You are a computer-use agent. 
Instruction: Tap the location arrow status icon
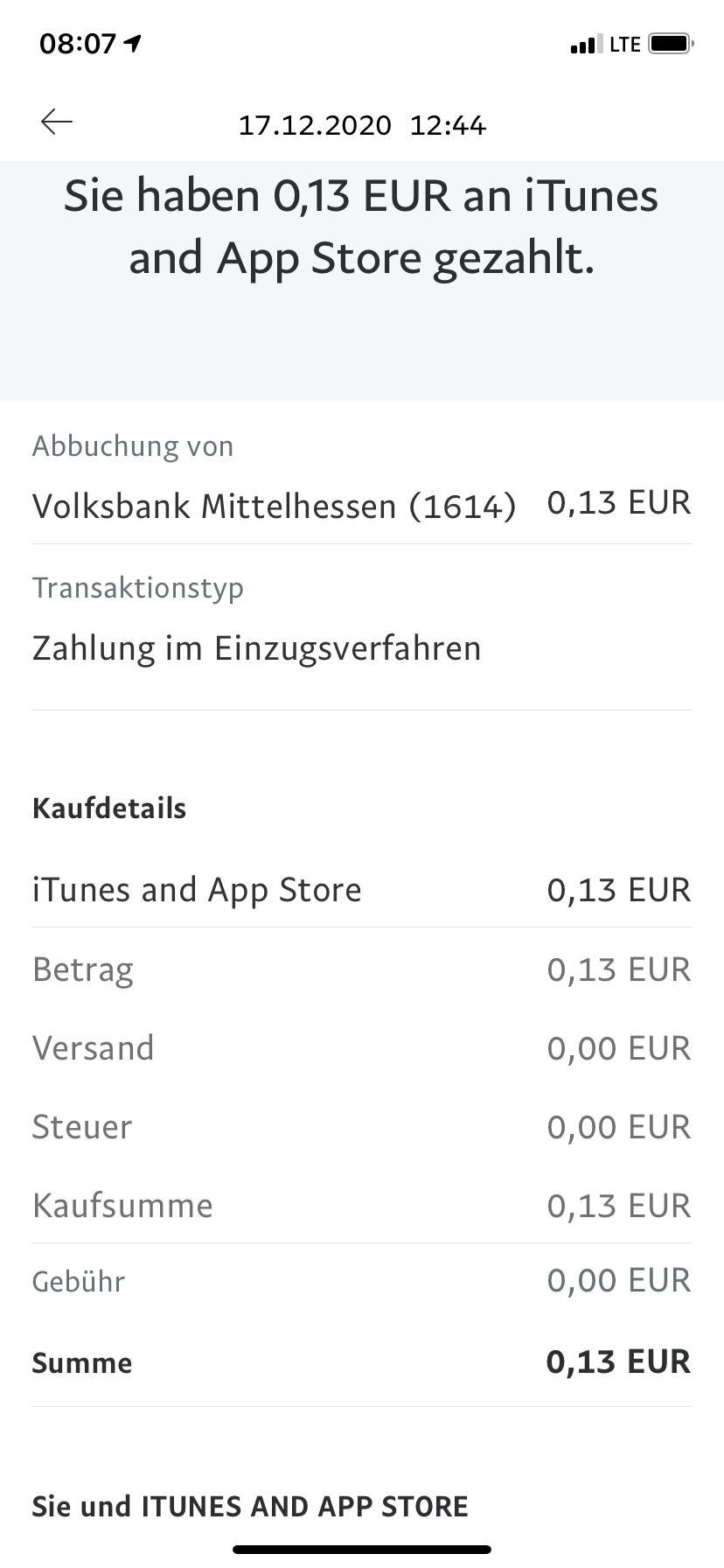[x=133, y=43]
